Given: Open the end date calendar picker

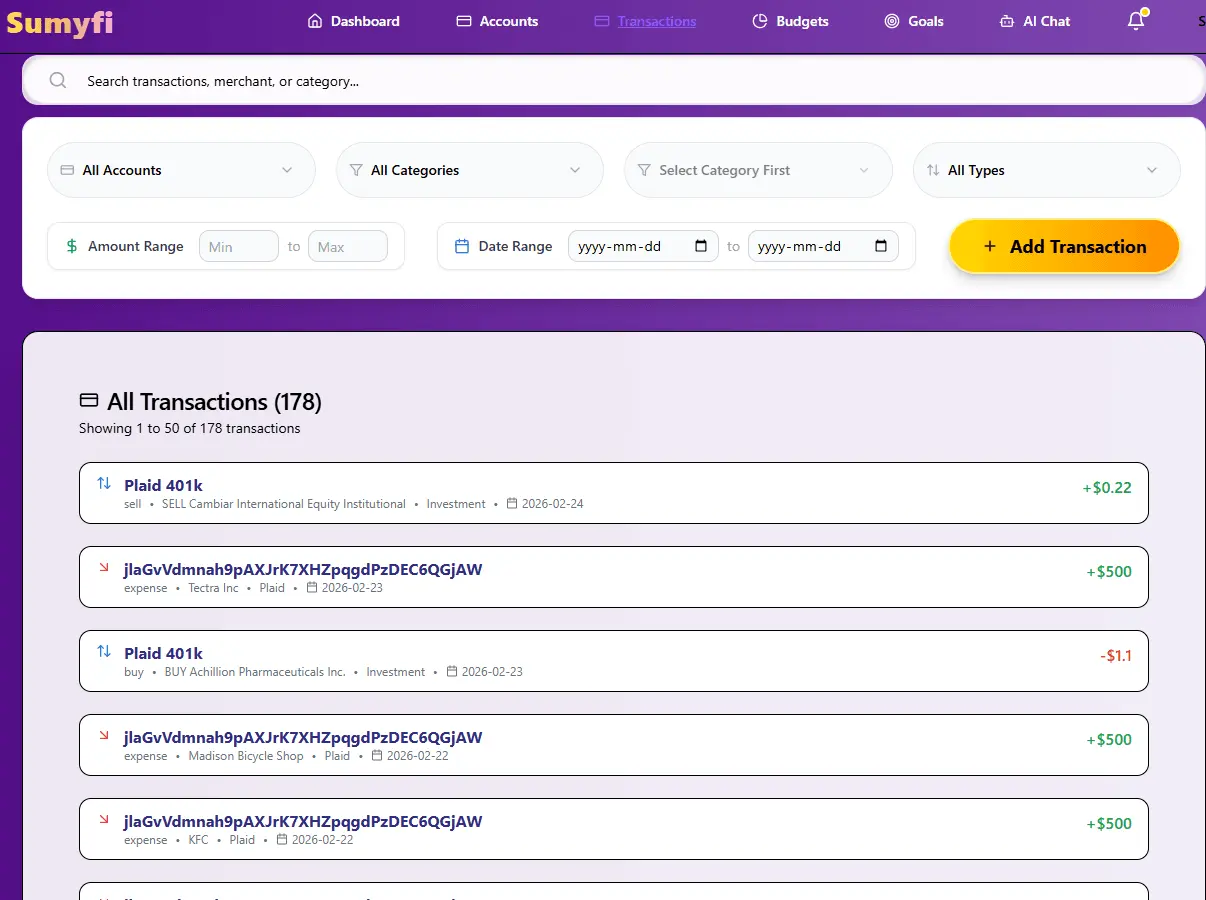Looking at the screenshot, I should tap(881, 246).
